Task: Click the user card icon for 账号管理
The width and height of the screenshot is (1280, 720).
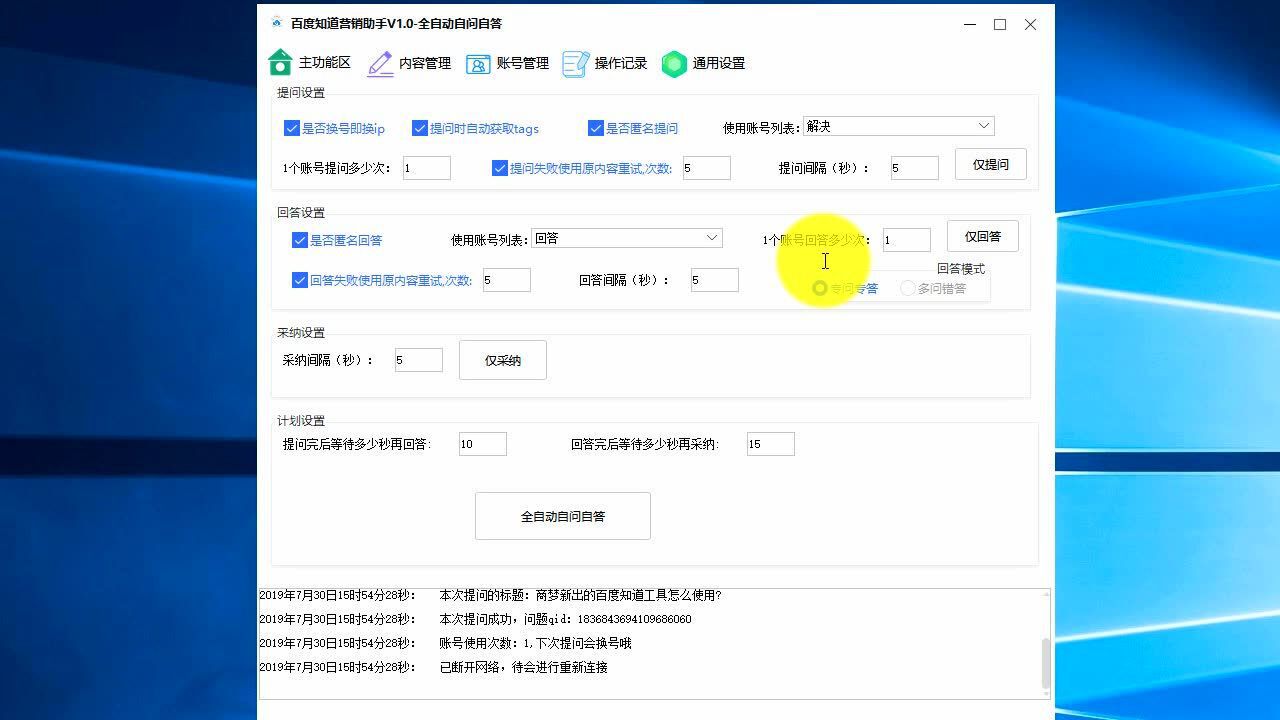Action: pyautogui.click(x=478, y=64)
